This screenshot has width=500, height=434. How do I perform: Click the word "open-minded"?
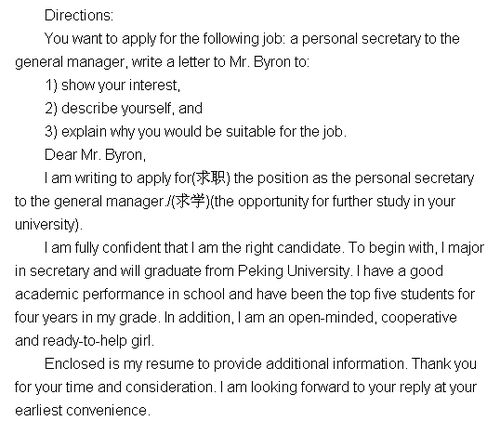pos(331,318)
